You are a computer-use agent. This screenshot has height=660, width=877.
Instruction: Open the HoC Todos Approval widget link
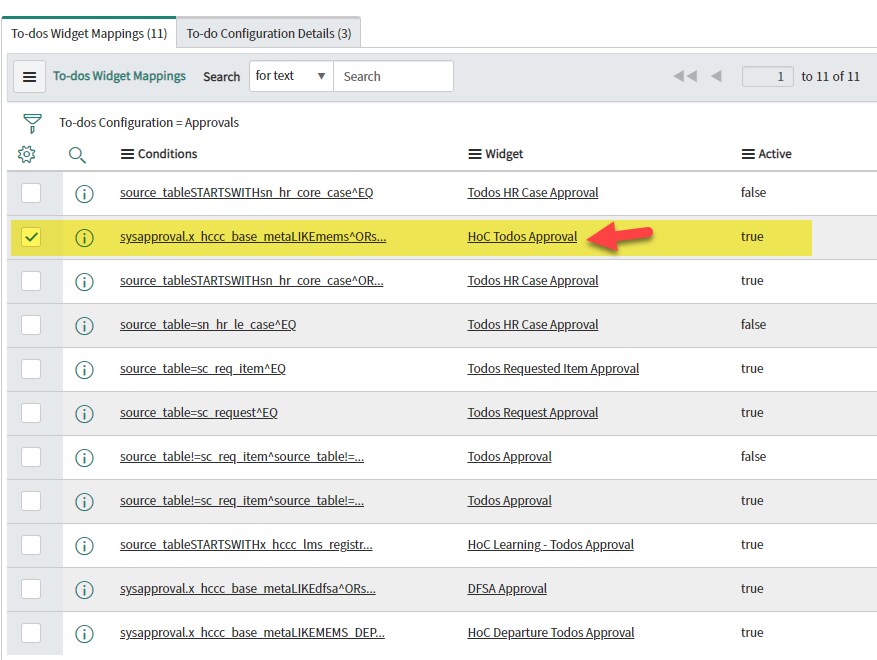click(522, 237)
